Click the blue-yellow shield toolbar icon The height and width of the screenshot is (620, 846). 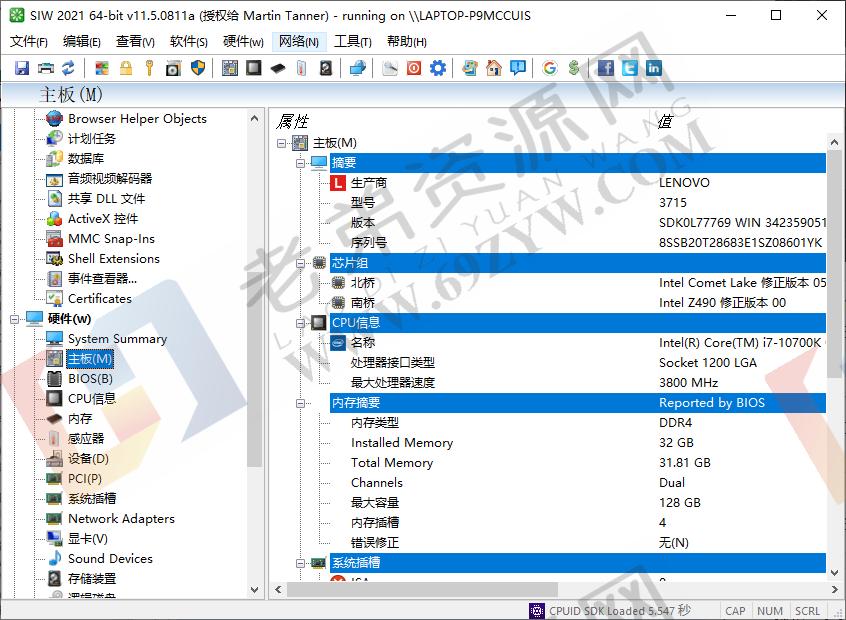pyautogui.click(x=198, y=68)
